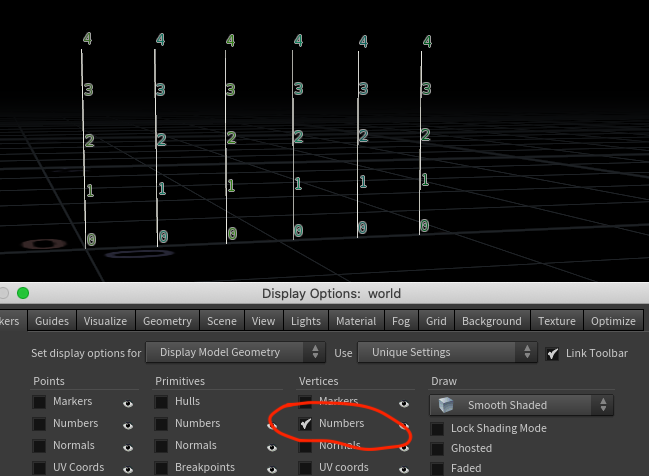Enable the Primitives Hulls checkbox

click(x=161, y=401)
